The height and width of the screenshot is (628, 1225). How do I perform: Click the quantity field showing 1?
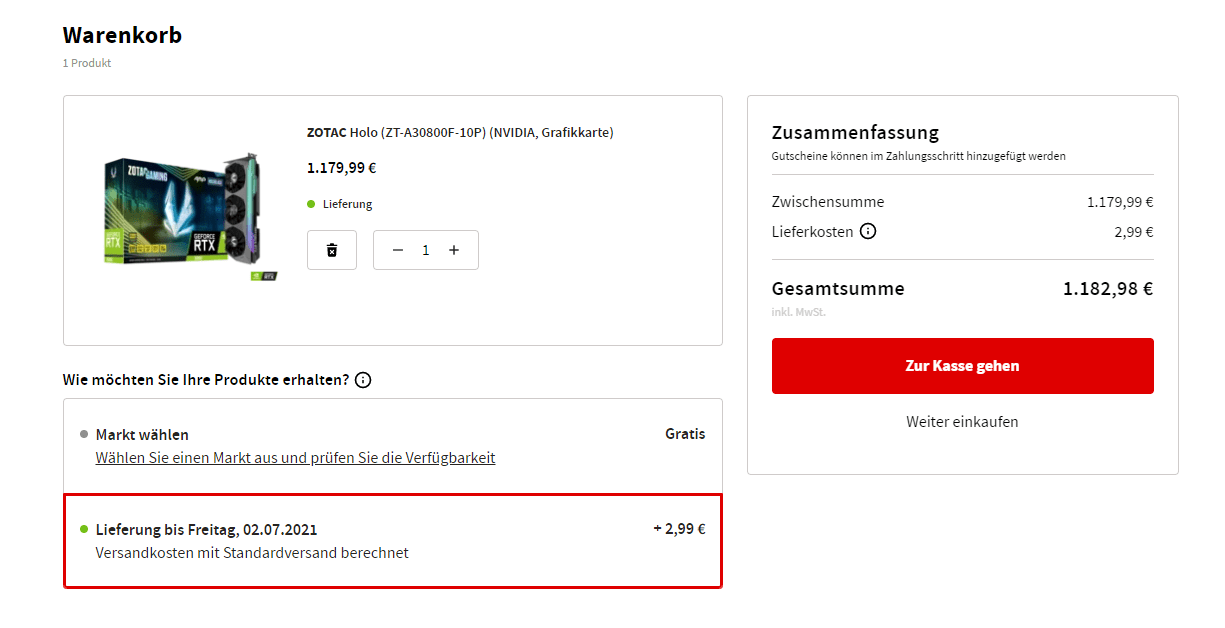(x=426, y=250)
